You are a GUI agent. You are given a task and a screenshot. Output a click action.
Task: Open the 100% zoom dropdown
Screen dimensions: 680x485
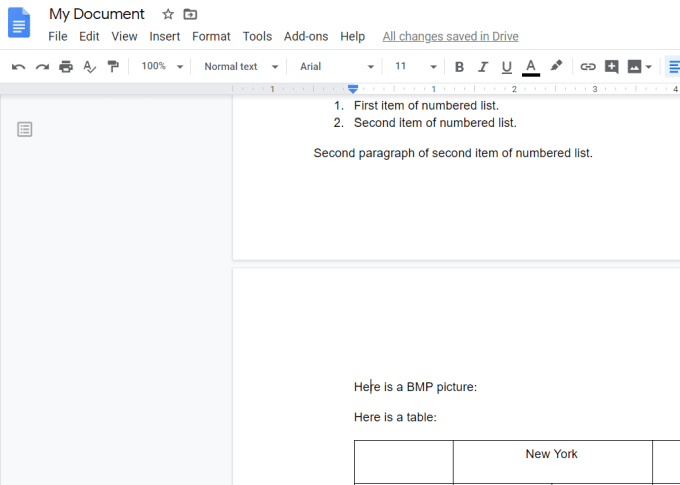(x=162, y=67)
